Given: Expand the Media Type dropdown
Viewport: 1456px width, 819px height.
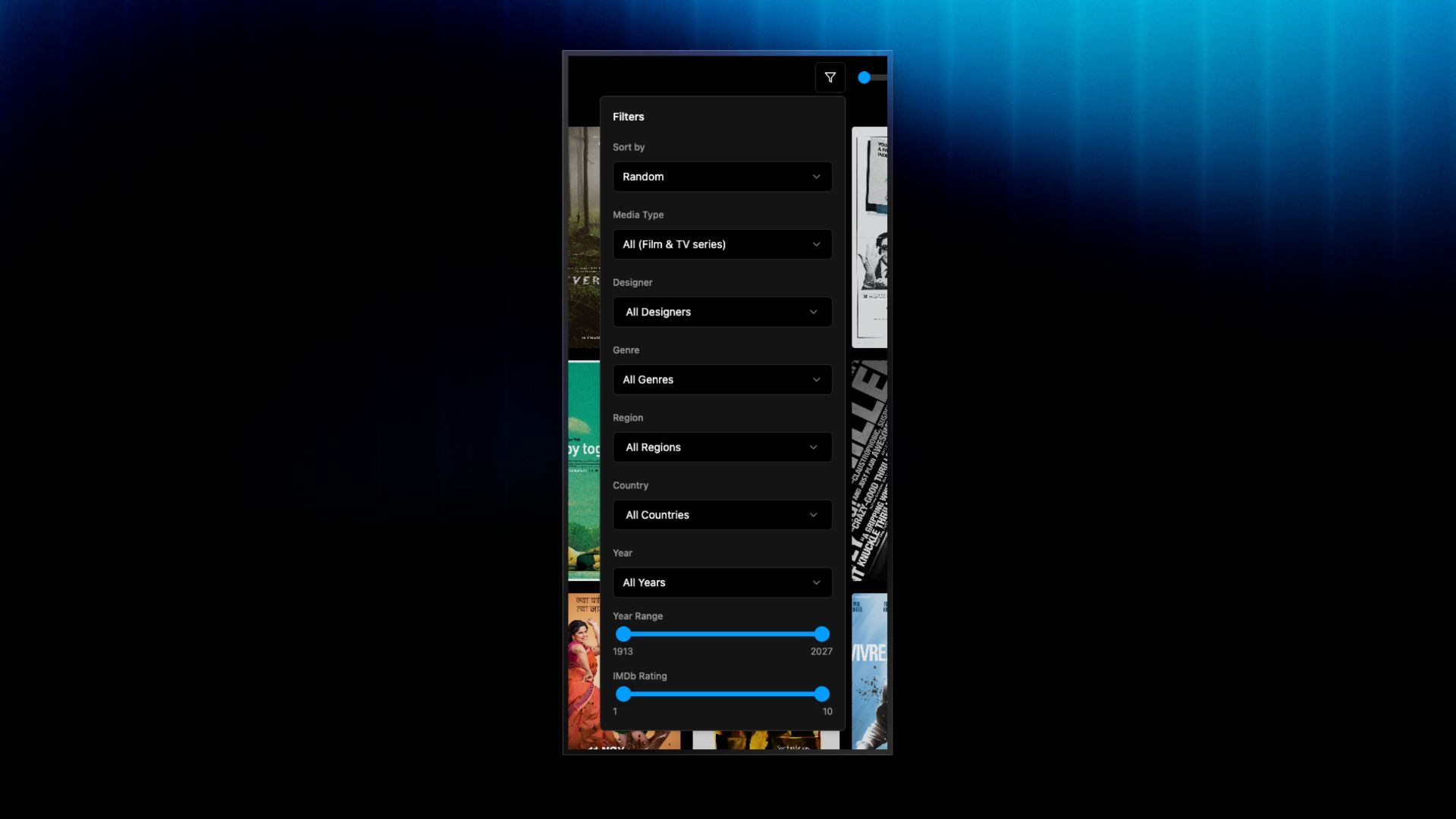Looking at the screenshot, I should 722,244.
